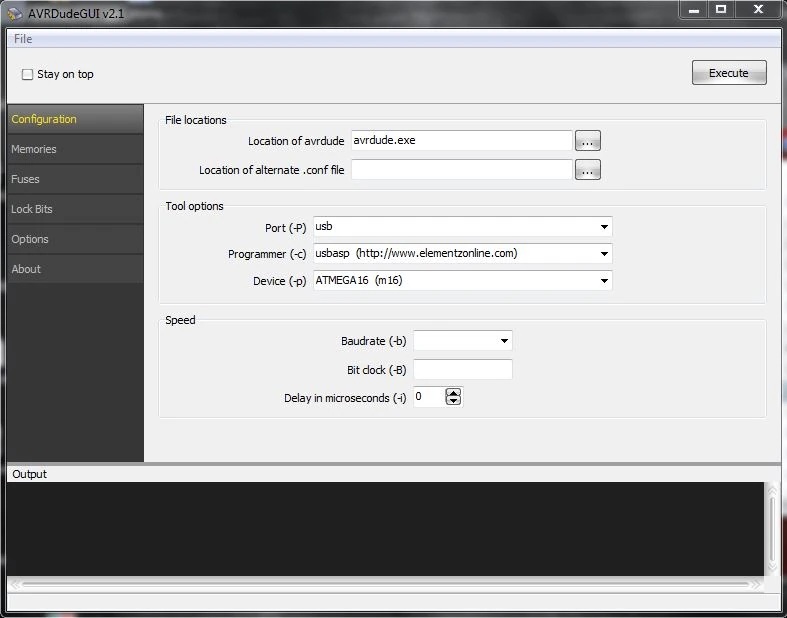Viewport: 787px width, 618px height.
Task: Expand the Port (-P) dropdown
Action: [604, 227]
